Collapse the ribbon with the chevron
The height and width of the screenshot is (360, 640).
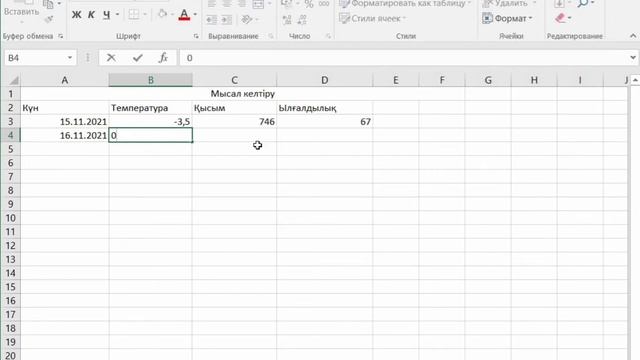point(633,36)
